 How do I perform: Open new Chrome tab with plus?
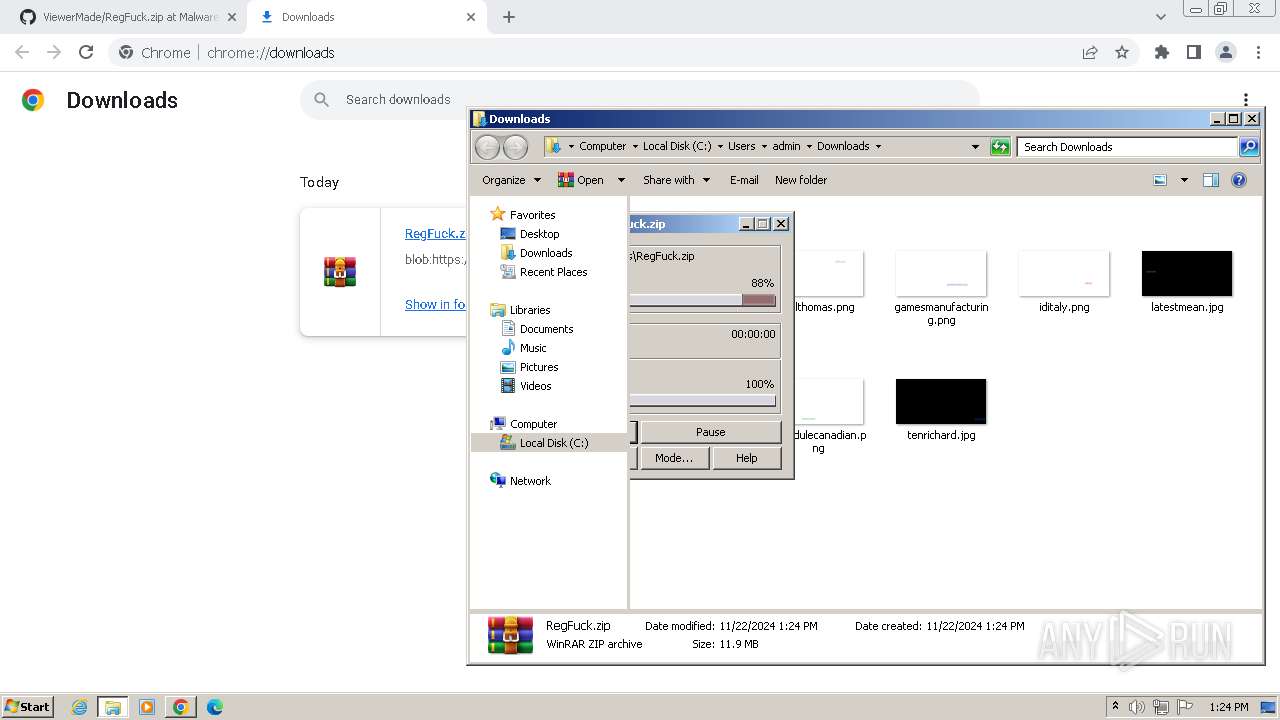point(508,17)
